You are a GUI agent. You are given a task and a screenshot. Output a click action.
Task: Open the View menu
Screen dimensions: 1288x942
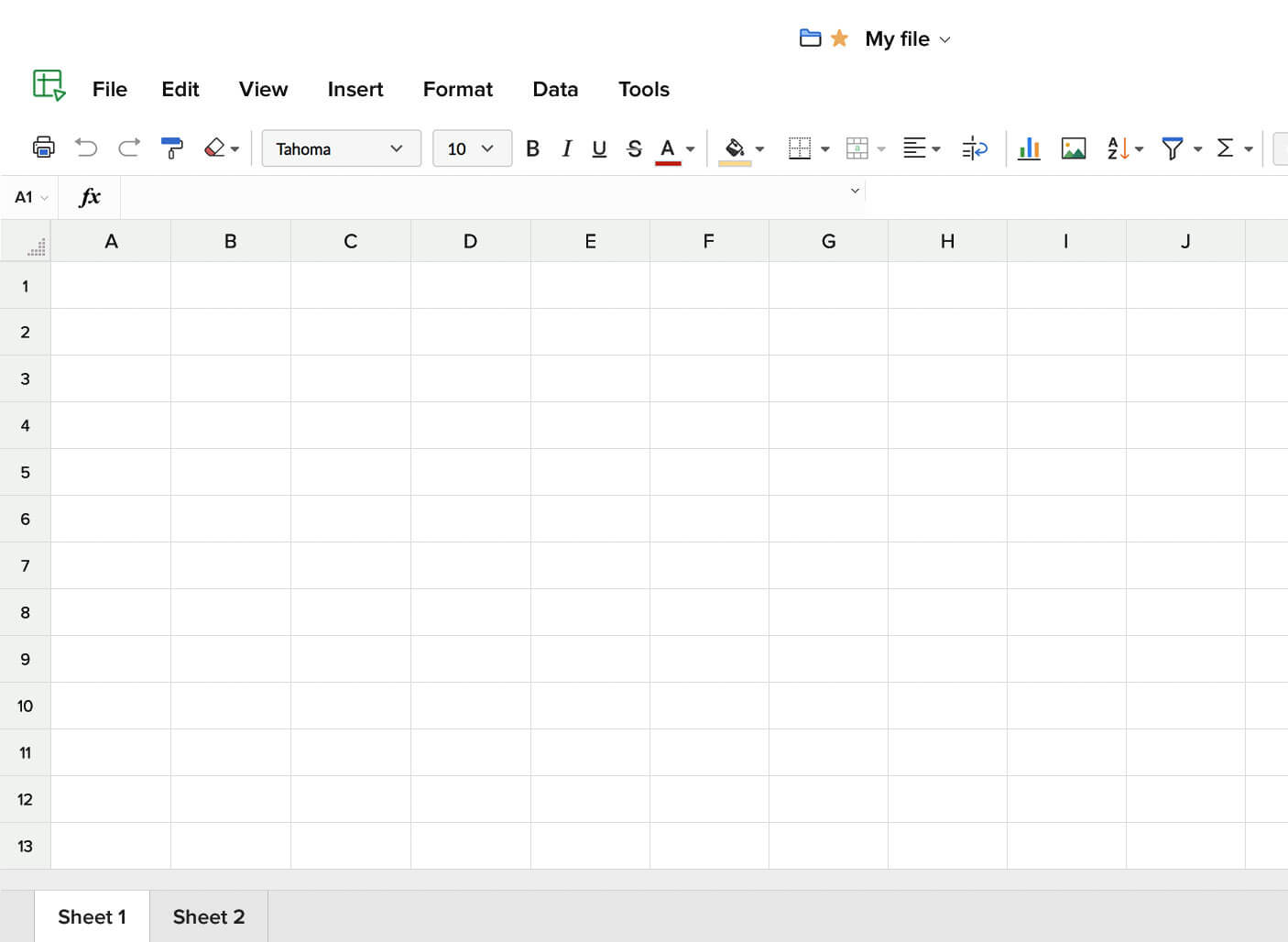coord(263,89)
